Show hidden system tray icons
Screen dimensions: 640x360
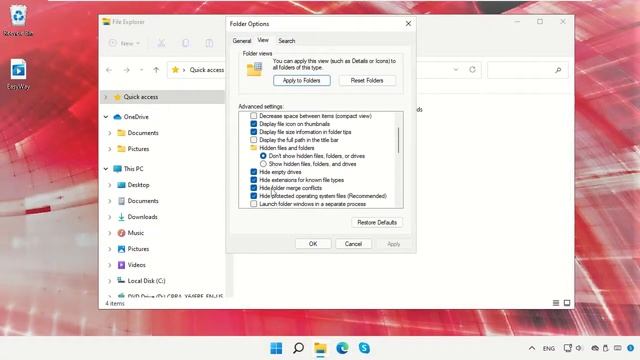pyautogui.click(x=531, y=348)
